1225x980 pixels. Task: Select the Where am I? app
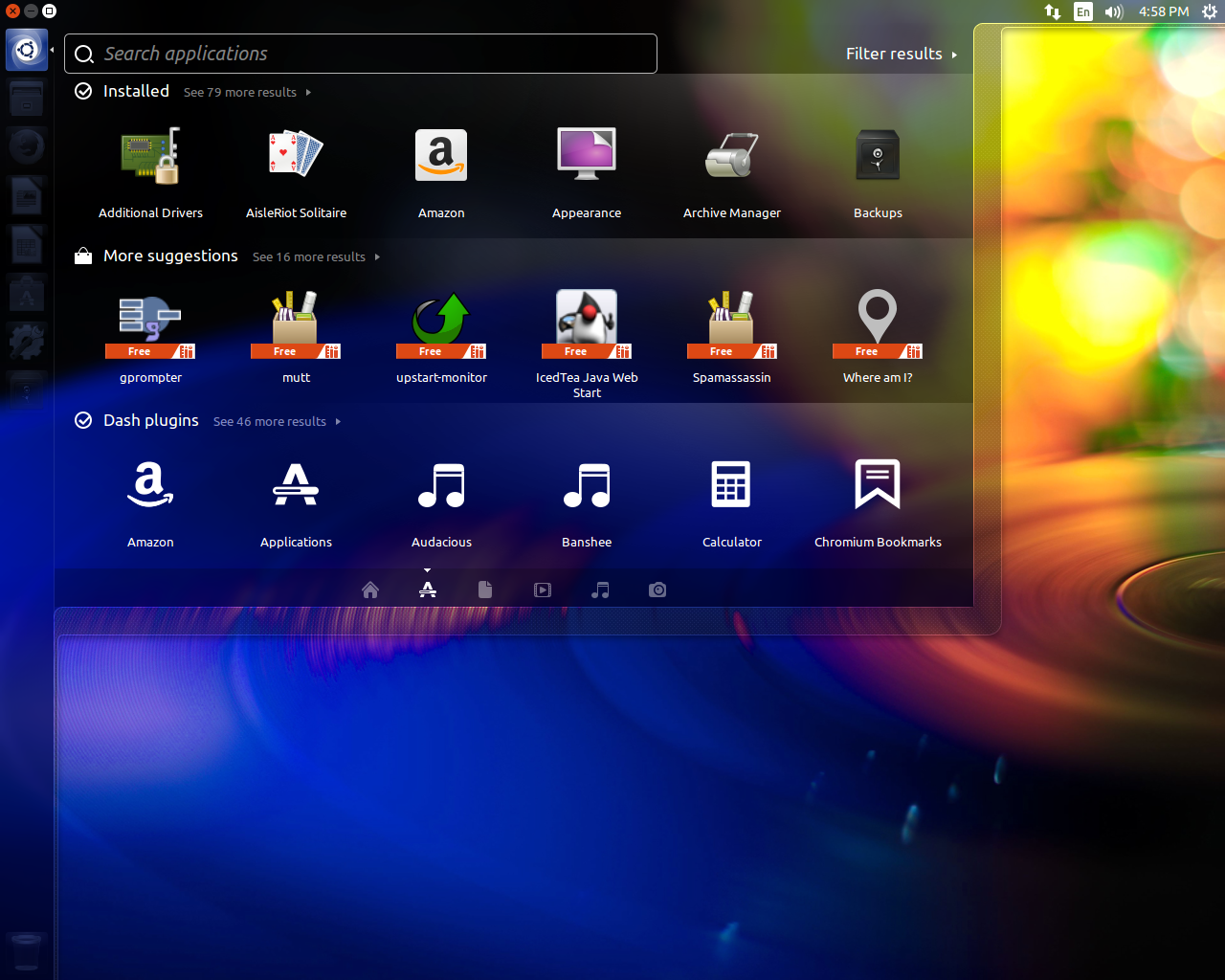pos(878,337)
